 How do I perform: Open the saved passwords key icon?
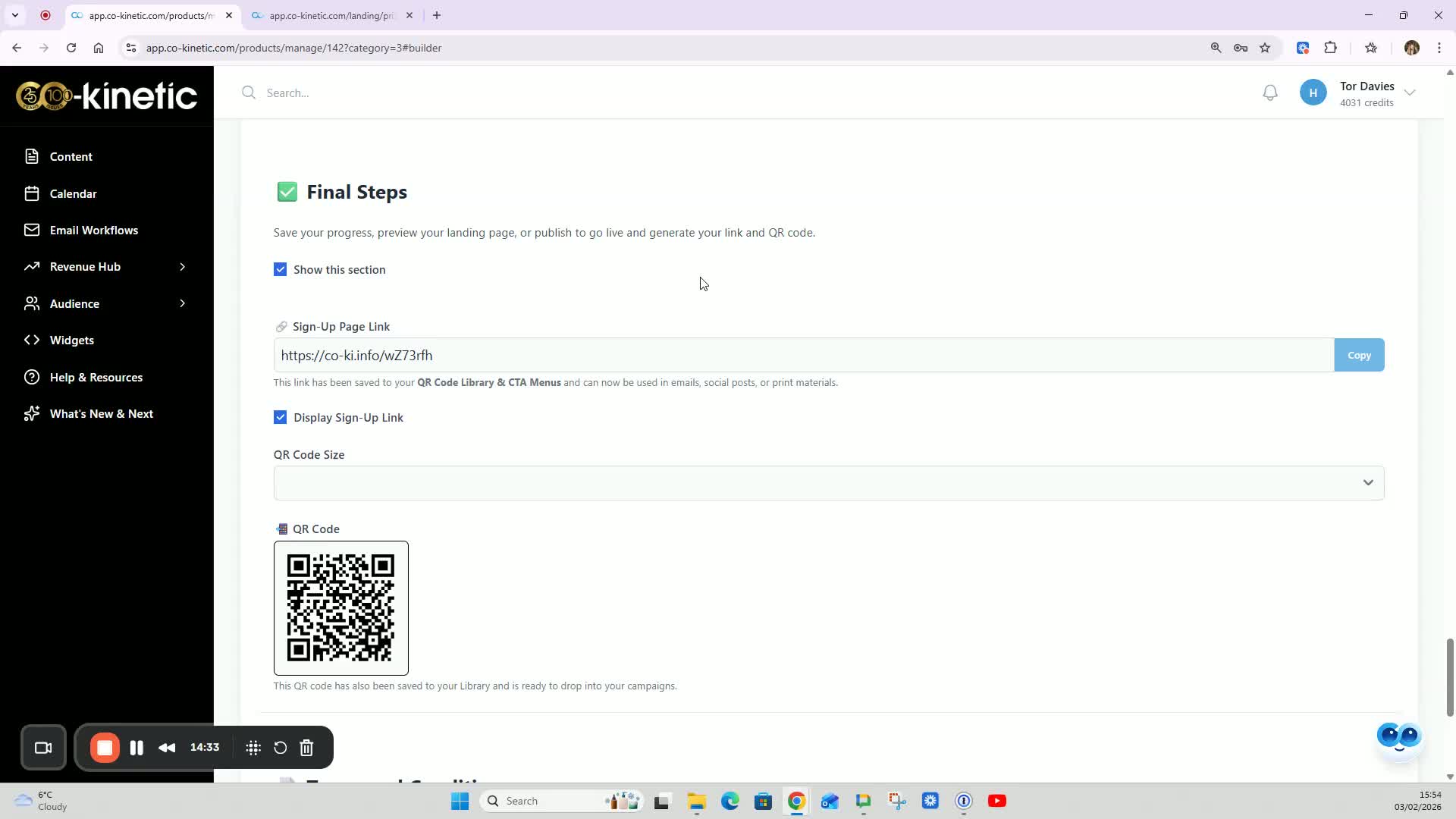pyautogui.click(x=1241, y=48)
